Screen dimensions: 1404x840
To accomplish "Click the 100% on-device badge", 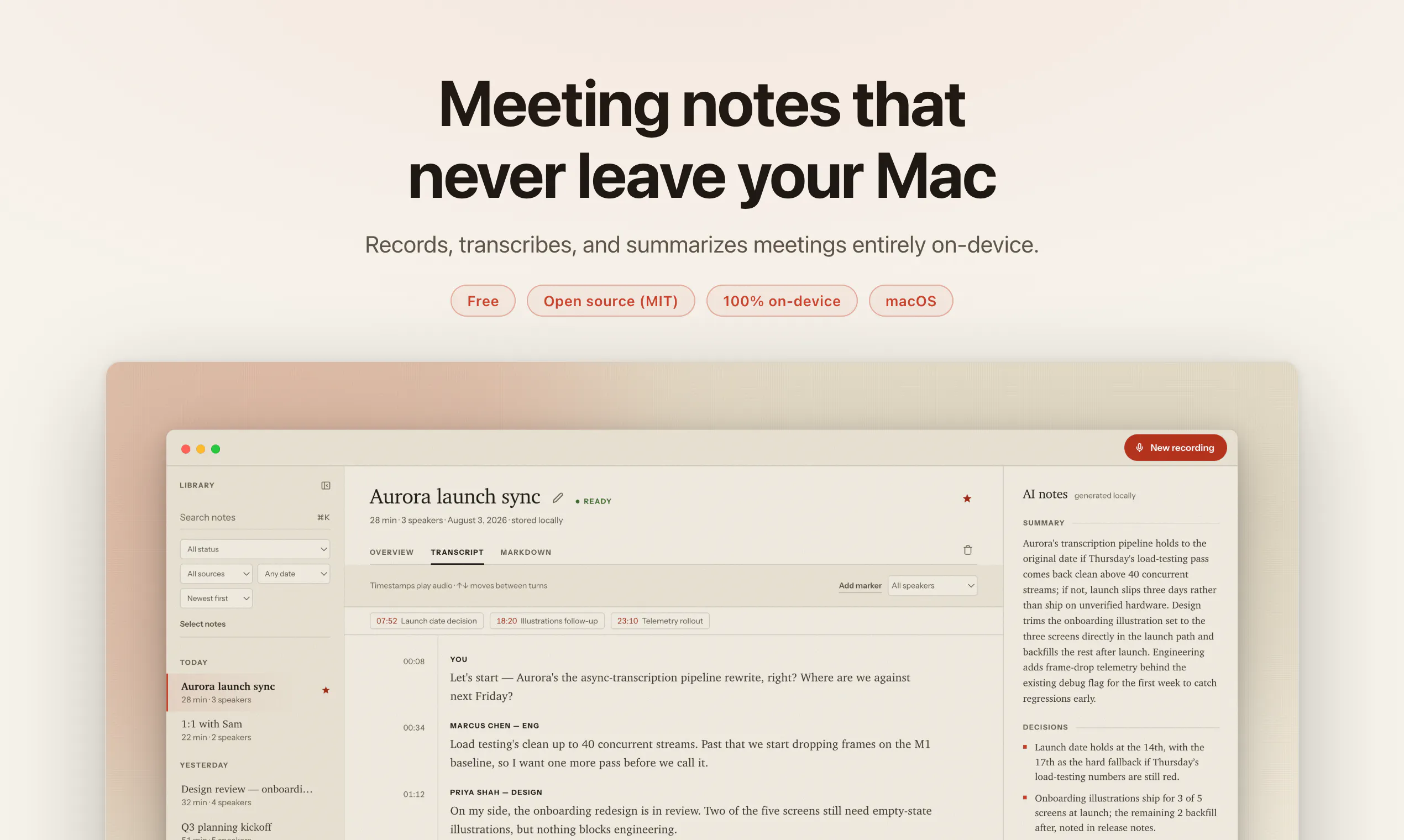I will (782, 301).
